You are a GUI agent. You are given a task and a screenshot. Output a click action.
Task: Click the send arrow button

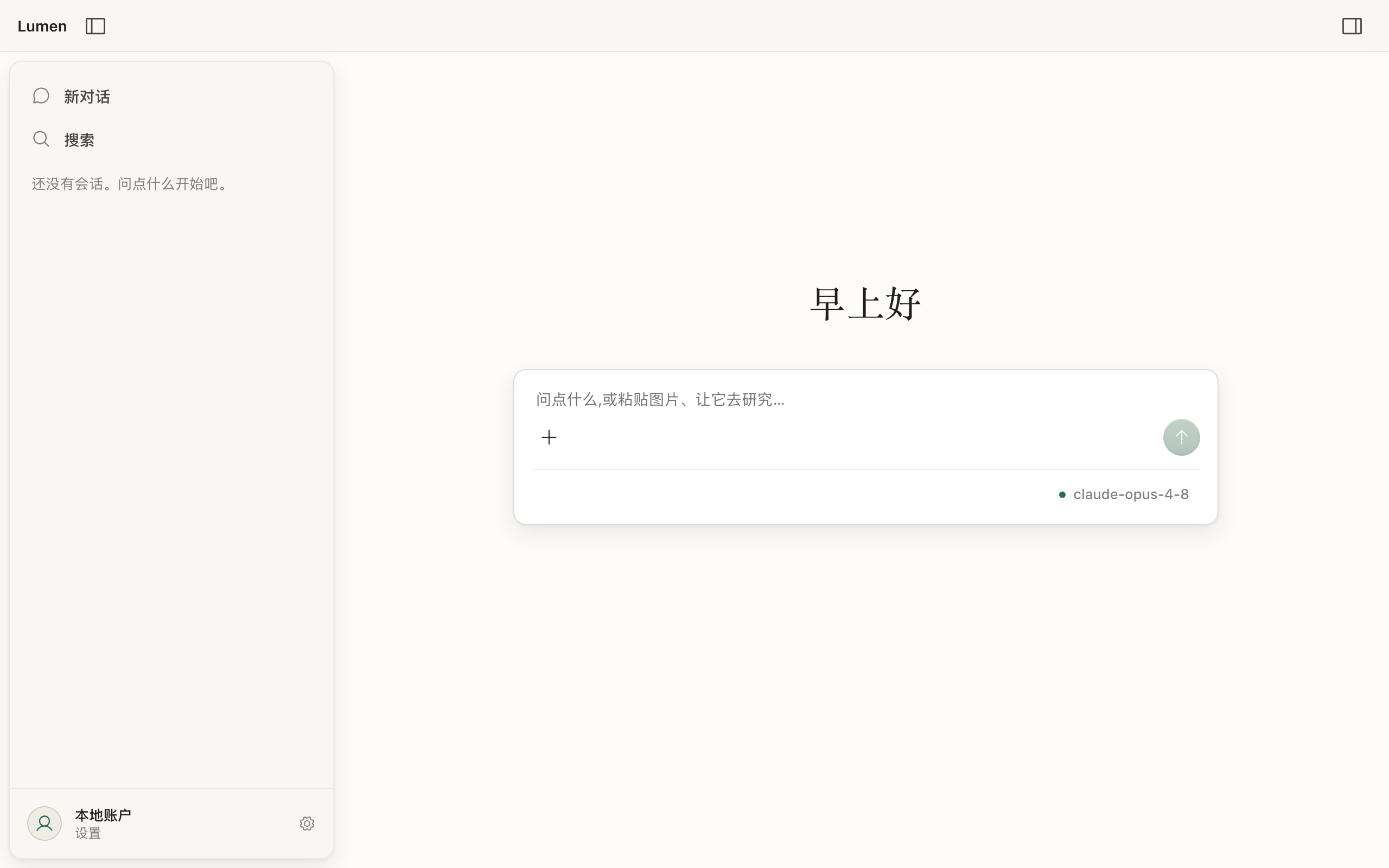click(x=1181, y=437)
